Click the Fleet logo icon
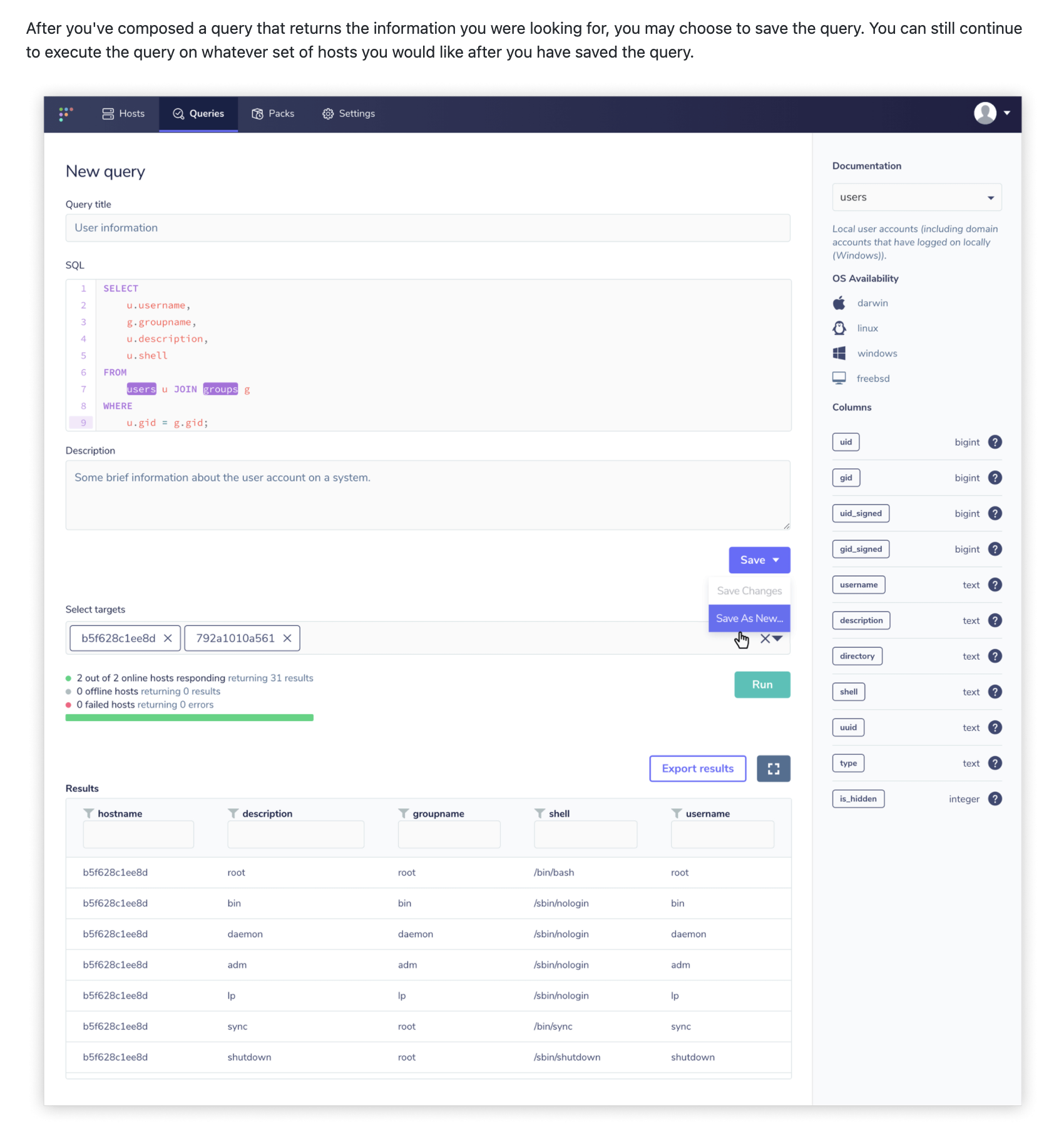Image resolution: width=1064 pixels, height=1138 pixels. [65, 114]
